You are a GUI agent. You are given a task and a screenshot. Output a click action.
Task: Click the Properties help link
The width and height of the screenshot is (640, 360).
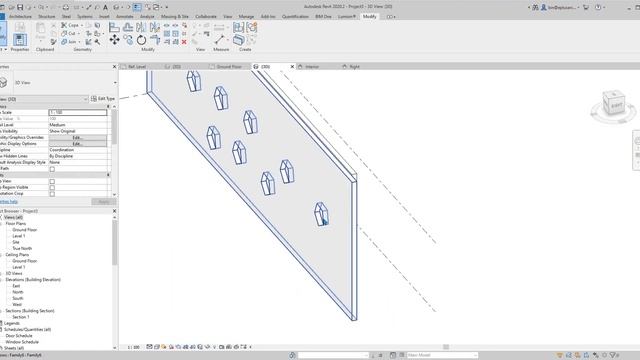coord(9,202)
